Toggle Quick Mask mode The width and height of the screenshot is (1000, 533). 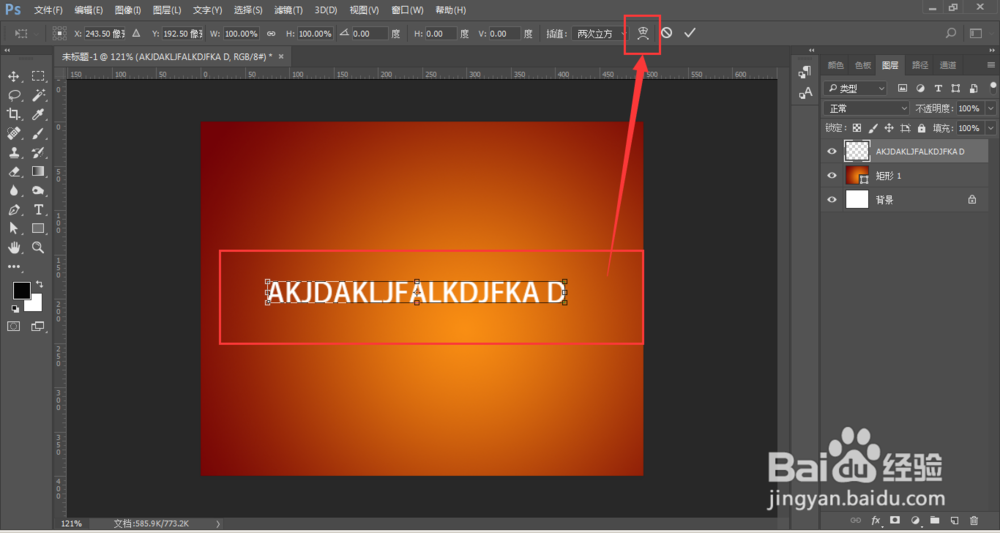pyautogui.click(x=13, y=326)
